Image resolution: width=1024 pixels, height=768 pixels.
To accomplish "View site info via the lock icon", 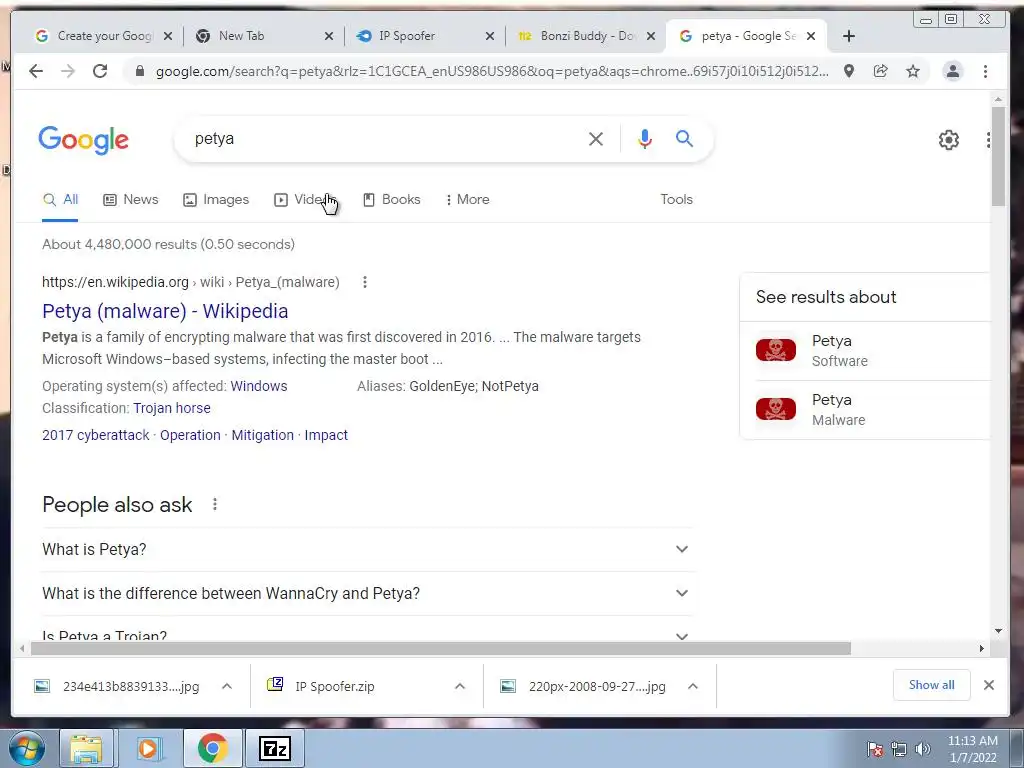I will coord(139,71).
